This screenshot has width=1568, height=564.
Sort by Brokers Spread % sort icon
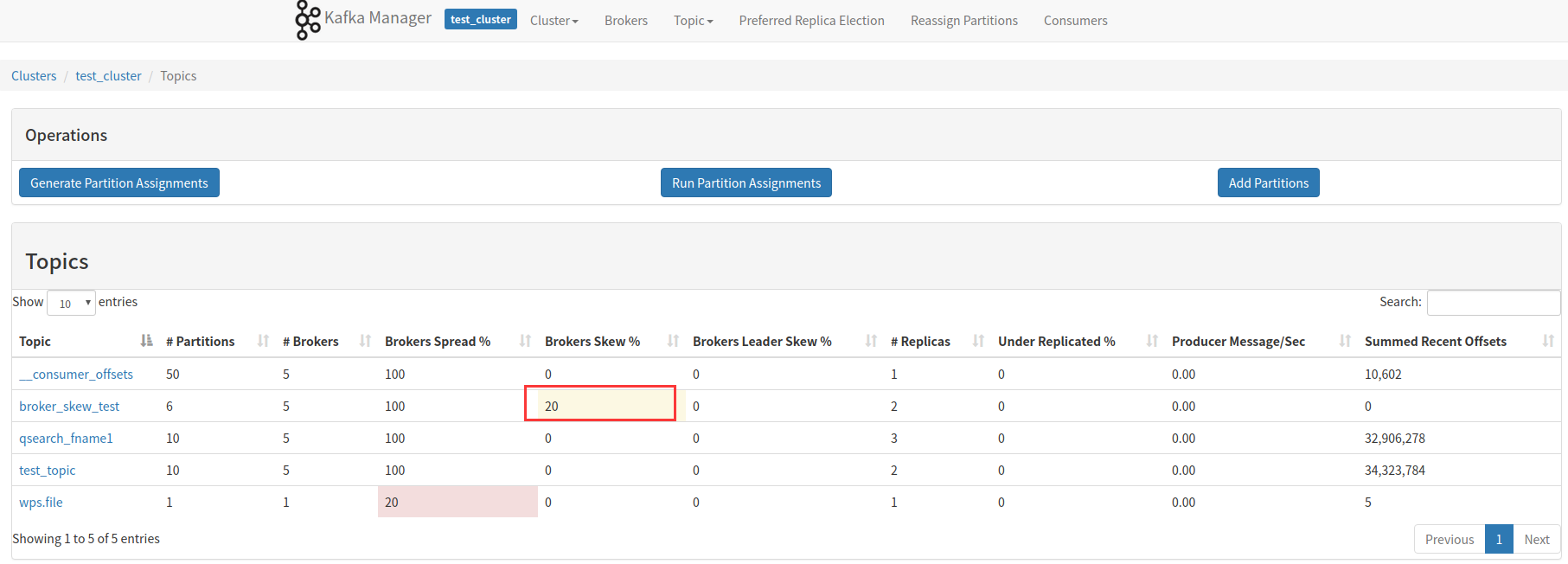526,341
